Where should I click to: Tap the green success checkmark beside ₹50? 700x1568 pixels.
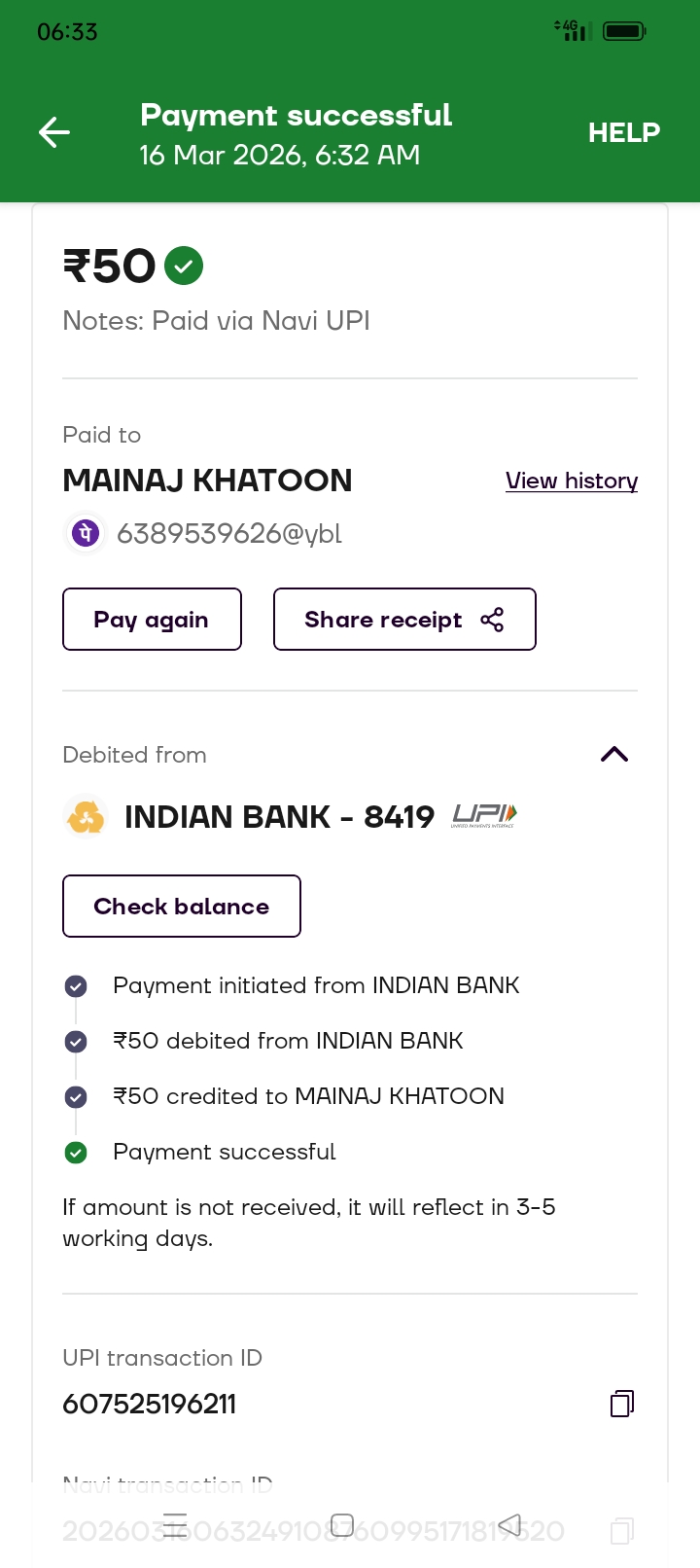(184, 266)
